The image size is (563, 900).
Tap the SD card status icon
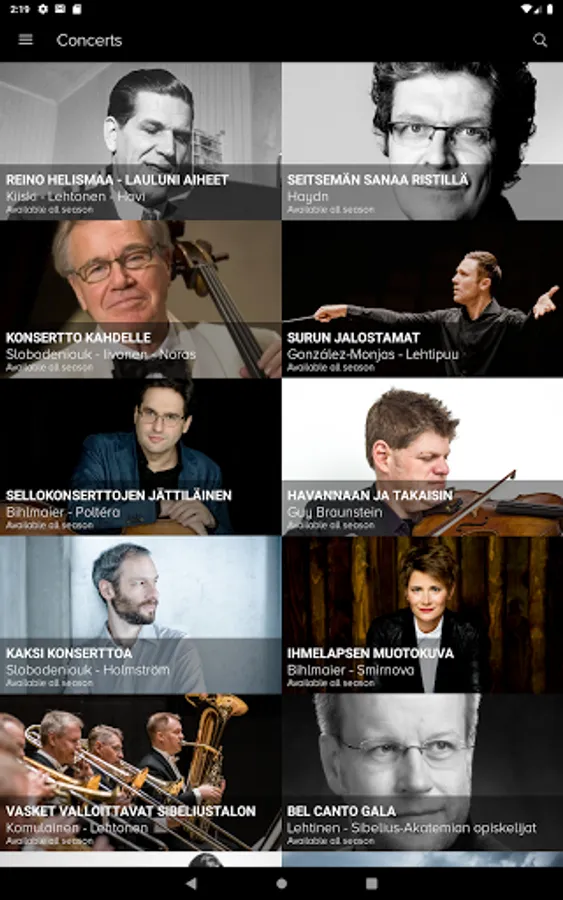point(77,9)
